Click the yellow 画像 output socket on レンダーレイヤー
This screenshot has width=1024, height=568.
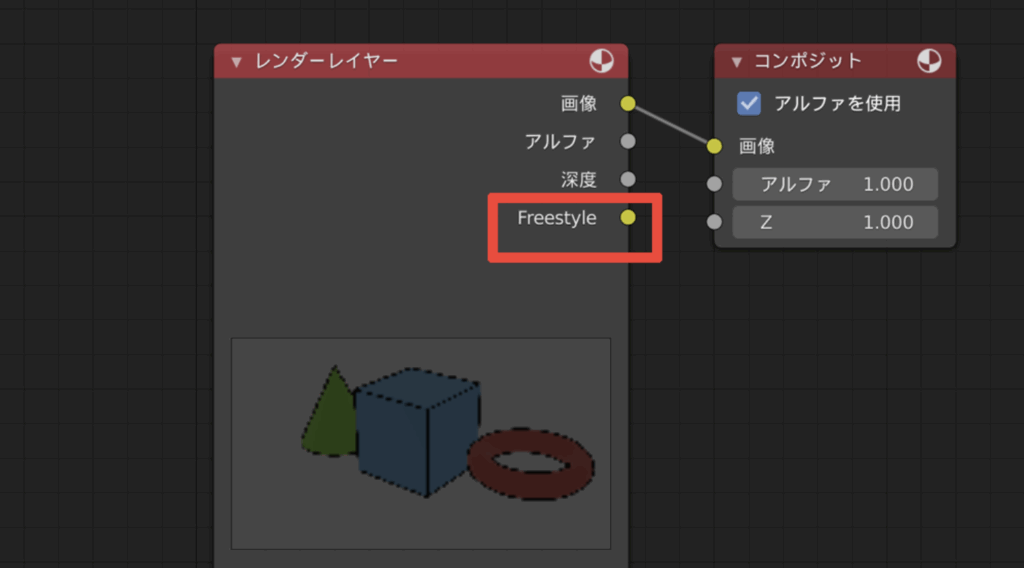(628, 103)
